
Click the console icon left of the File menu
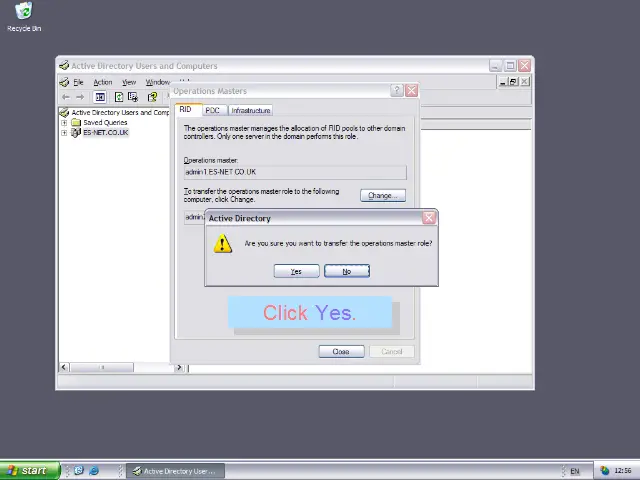[64, 82]
